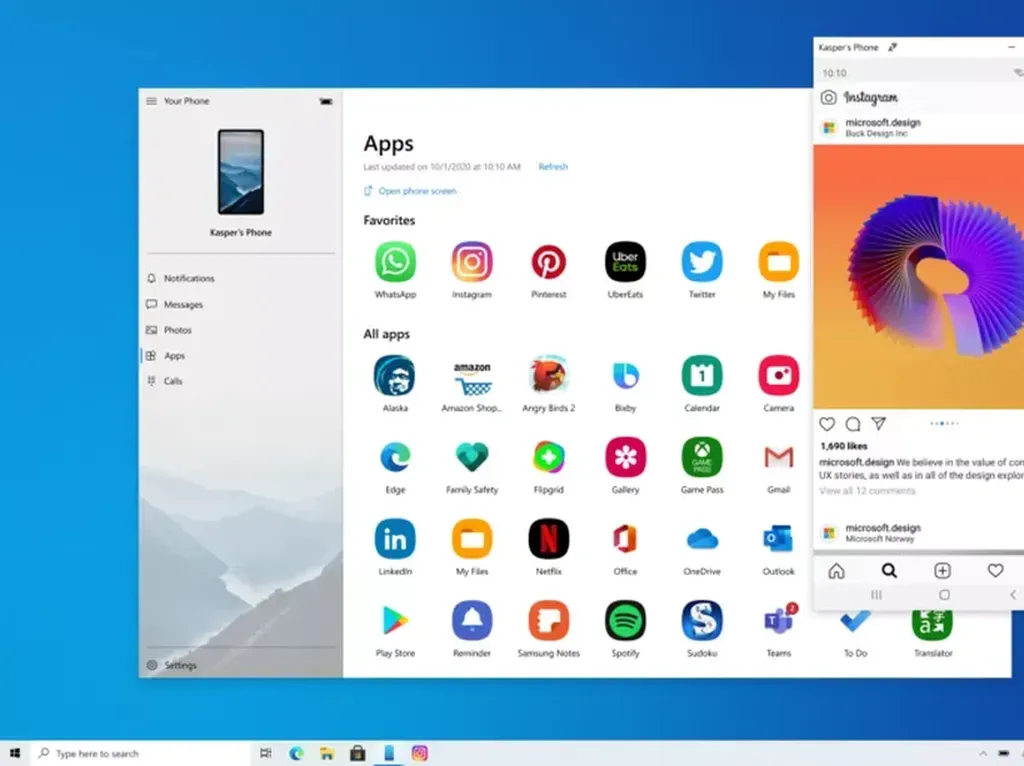Click the taskbar search box
This screenshot has height=766, width=1024.
[139, 753]
